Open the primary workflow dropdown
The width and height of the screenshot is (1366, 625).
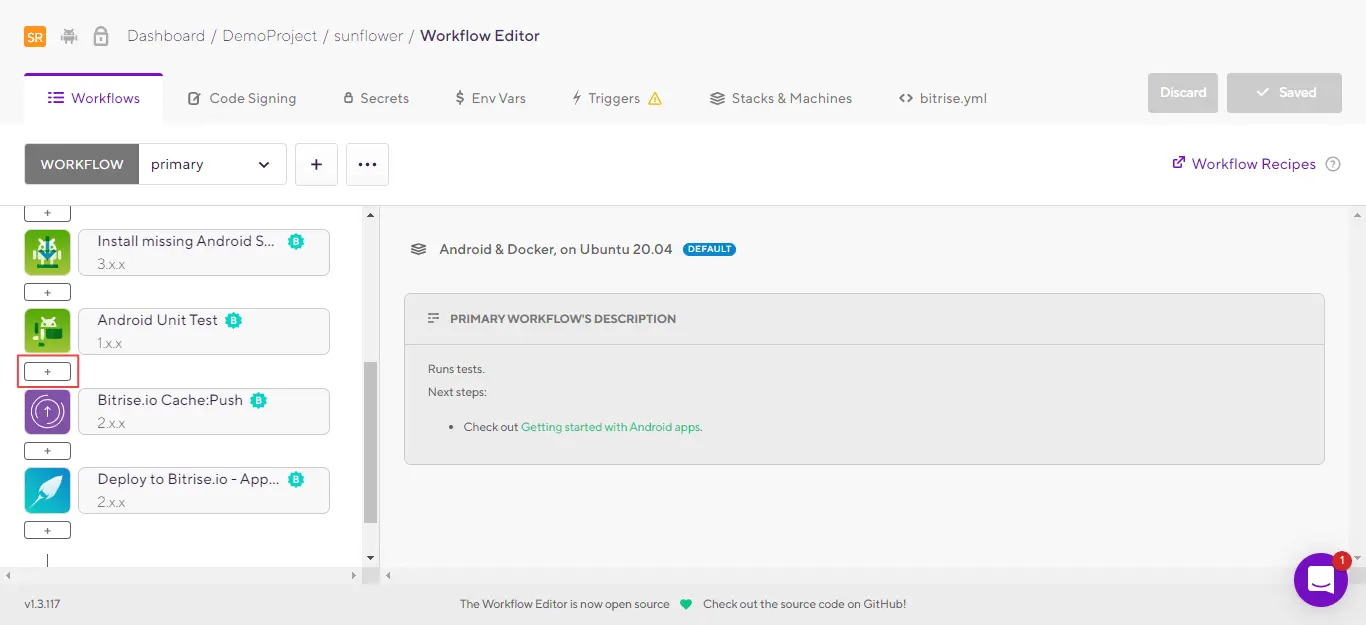tap(212, 164)
